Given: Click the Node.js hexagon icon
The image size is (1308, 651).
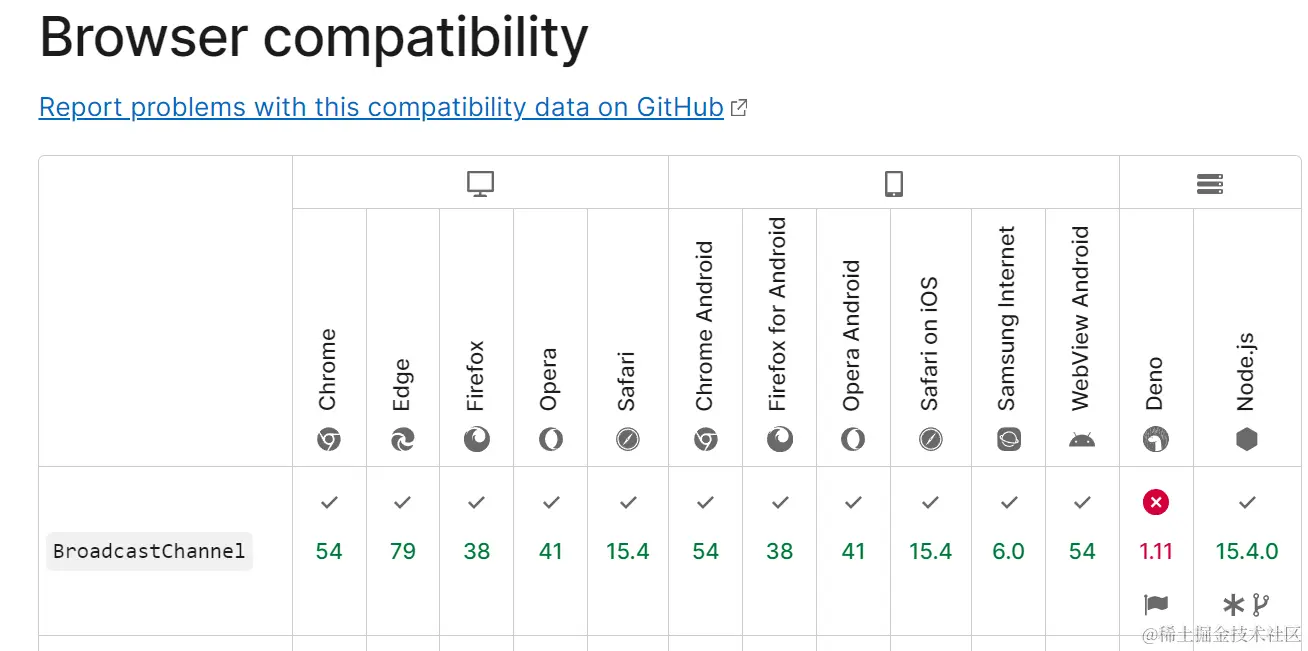Looking at the screenshot, I should point(1247,439).
